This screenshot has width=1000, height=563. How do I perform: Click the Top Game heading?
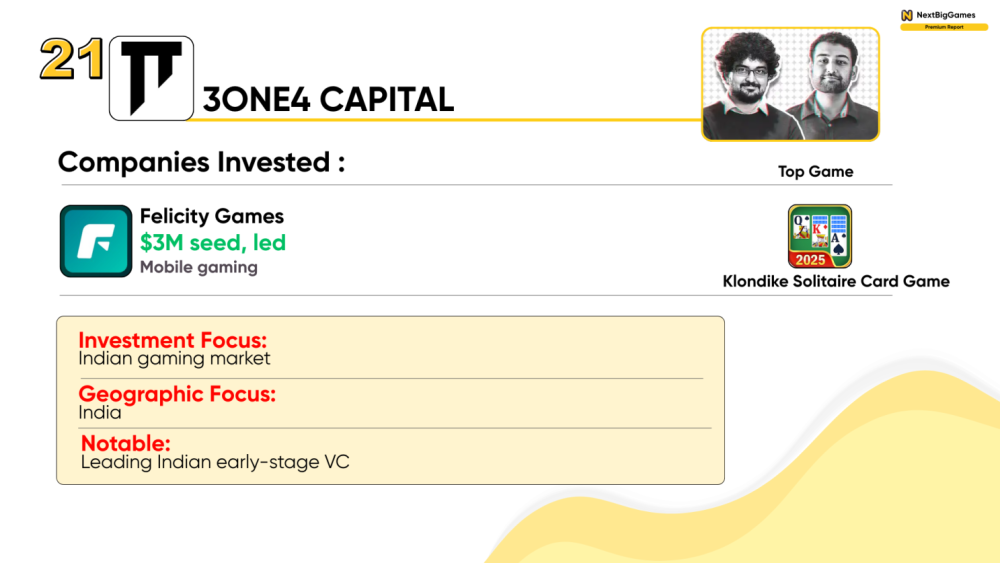815,172
